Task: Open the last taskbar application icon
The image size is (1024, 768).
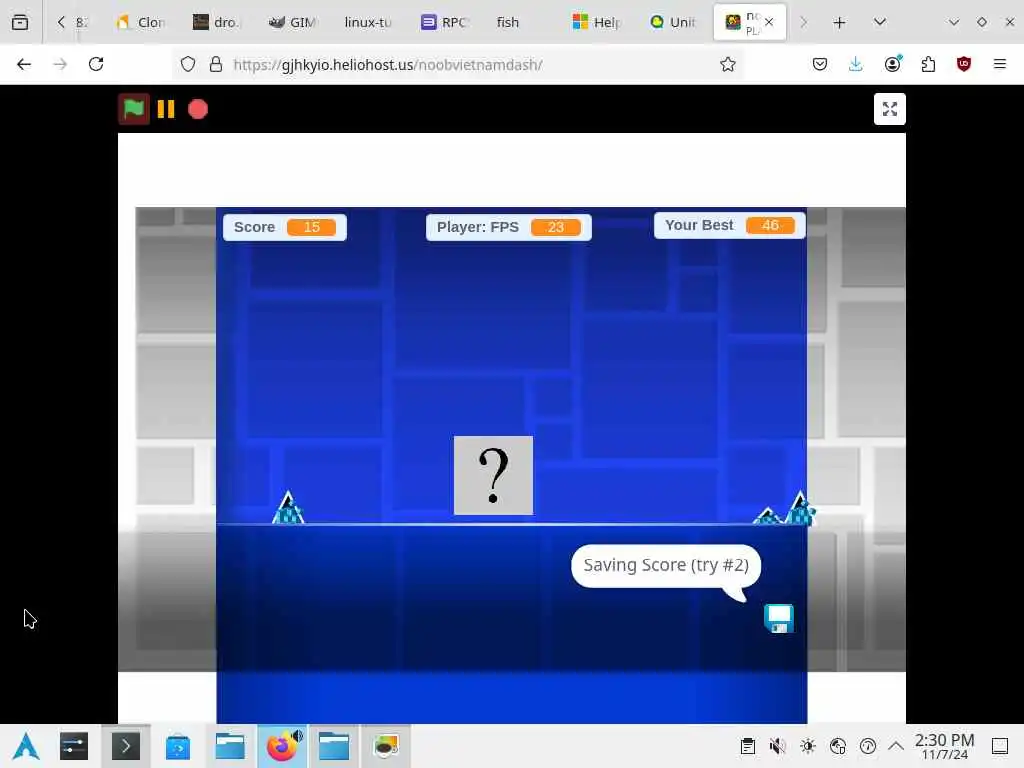Action: (x=386, y=746)
